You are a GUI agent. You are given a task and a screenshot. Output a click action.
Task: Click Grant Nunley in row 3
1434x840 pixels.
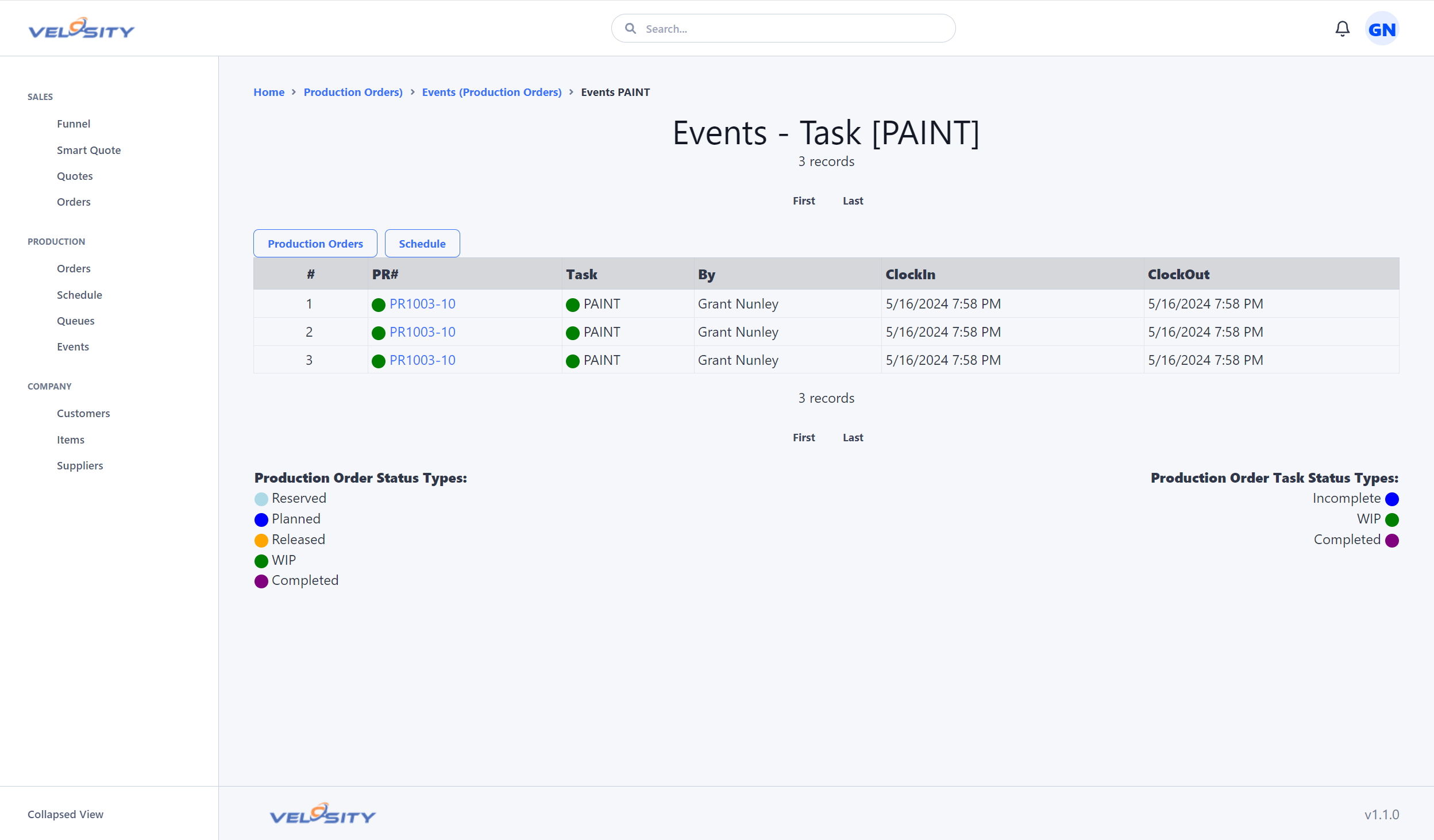(x=738, y=360)
